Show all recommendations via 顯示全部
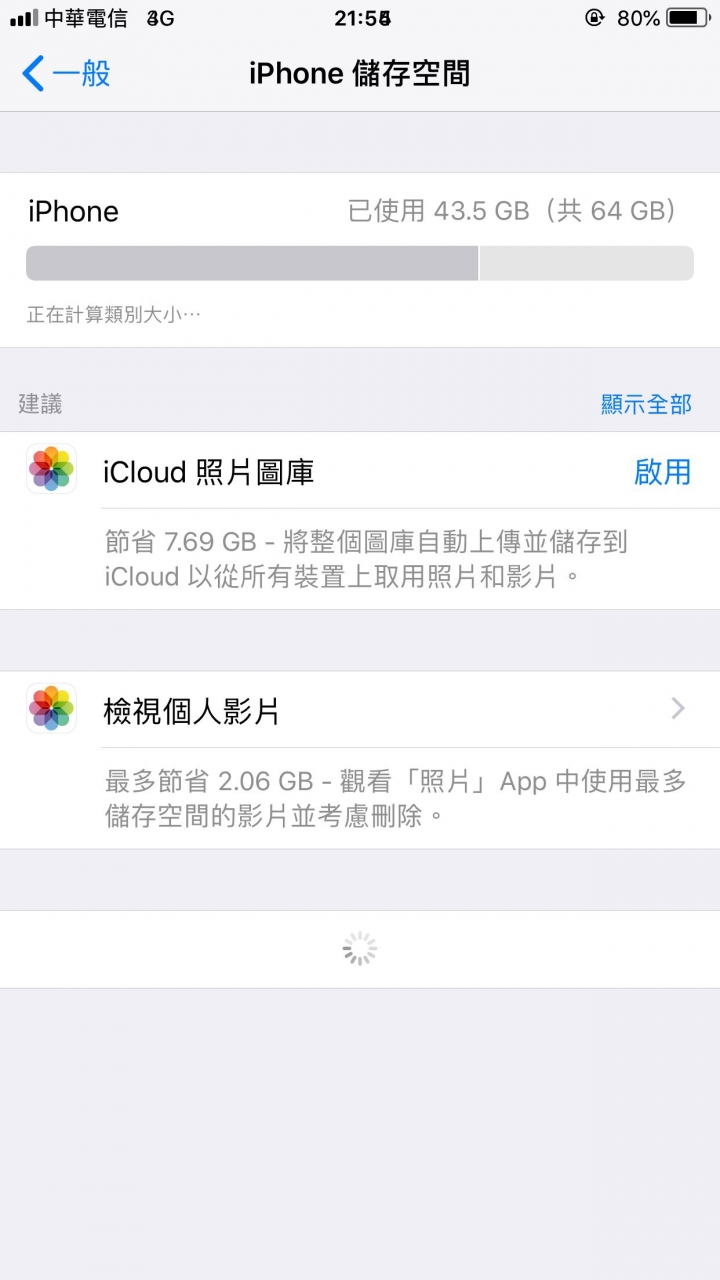Viewport: 720px width, 1280px height. 646,404
